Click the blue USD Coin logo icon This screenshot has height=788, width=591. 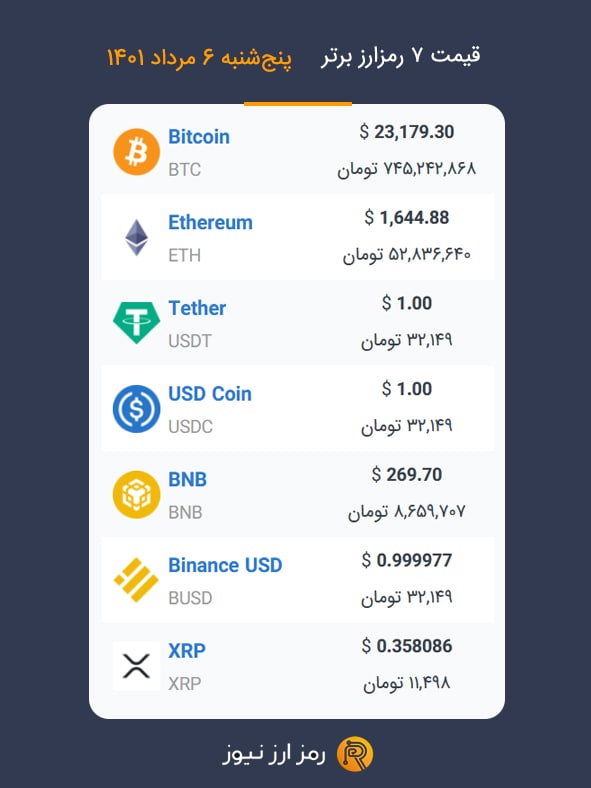pyautogui.click(x=136, y=409)
